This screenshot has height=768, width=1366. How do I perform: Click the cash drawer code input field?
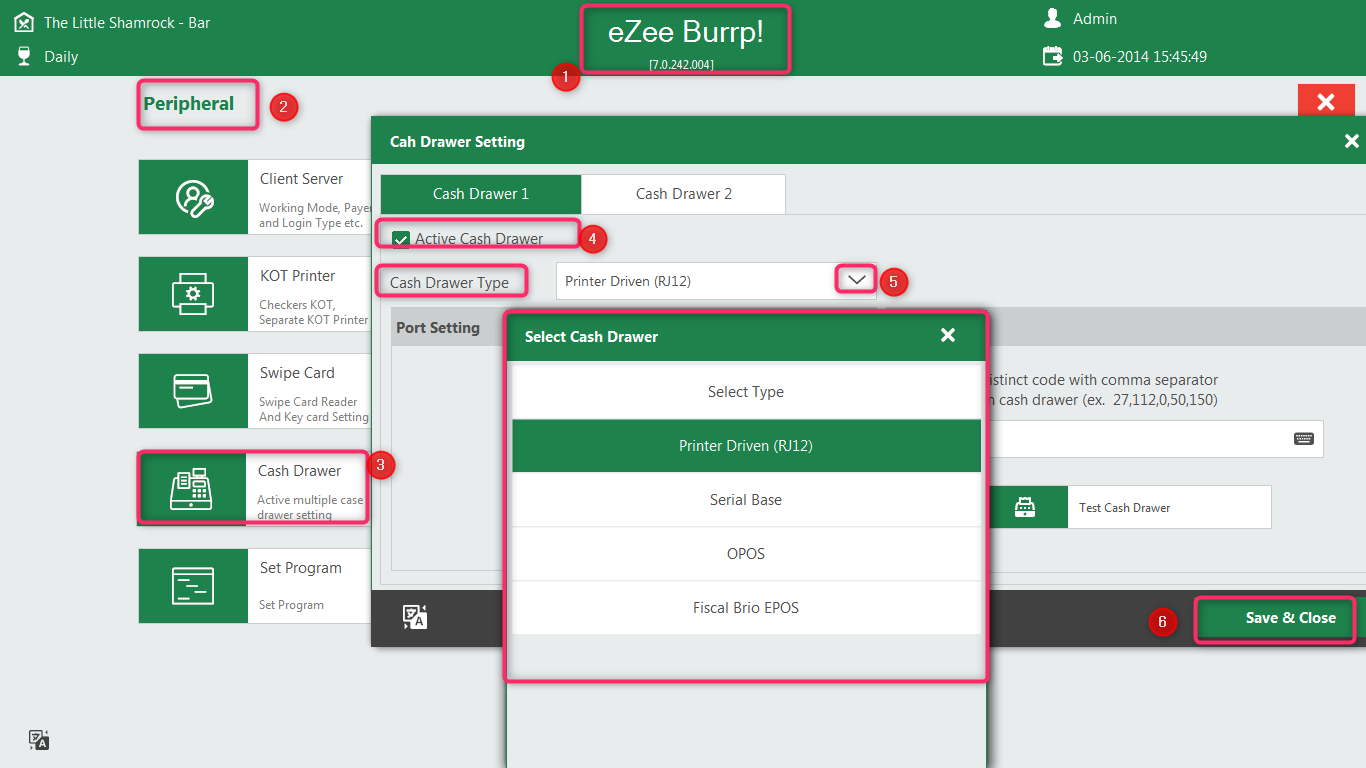(1155, 439)
